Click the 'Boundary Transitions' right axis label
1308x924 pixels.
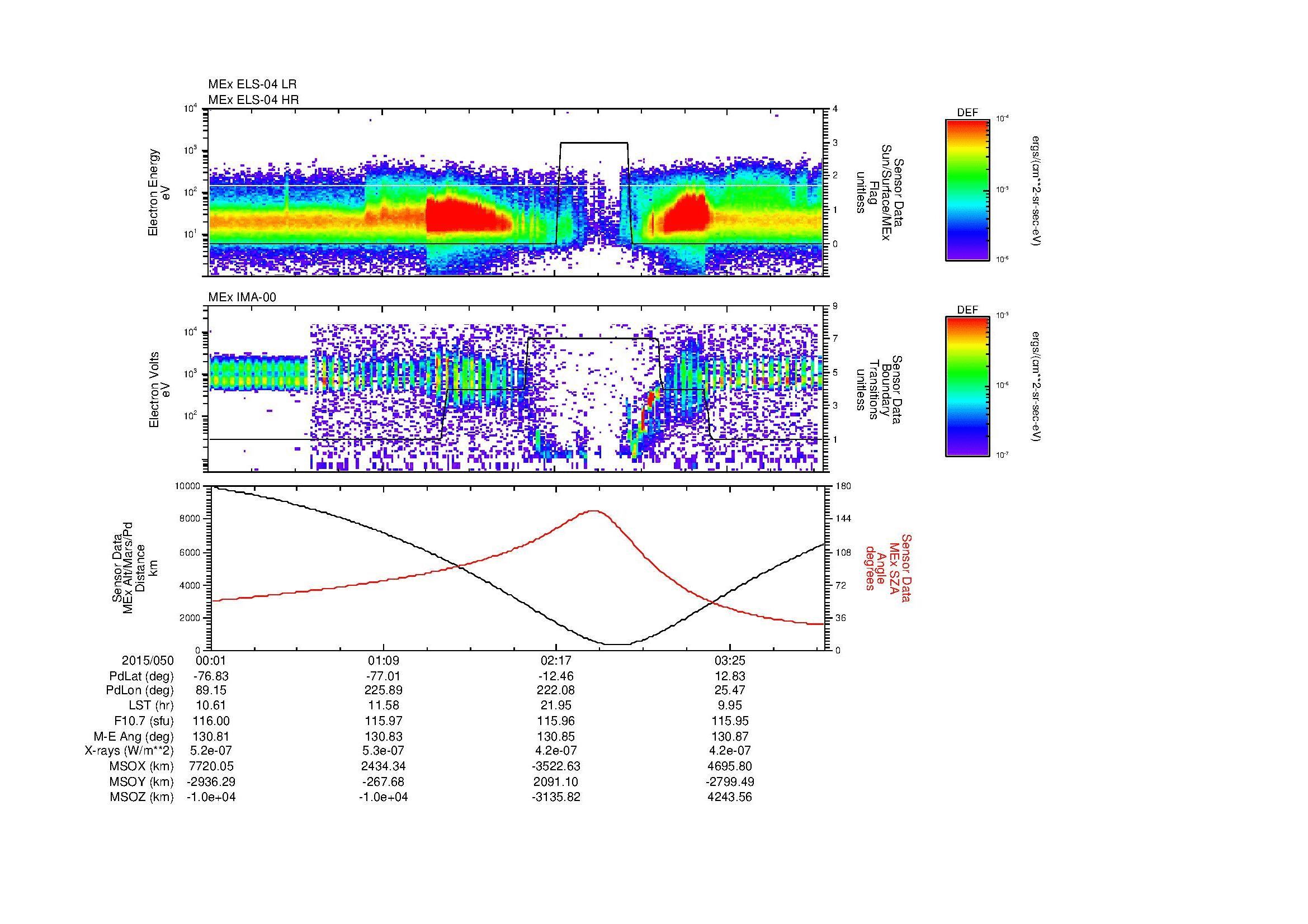pos(880,390)
